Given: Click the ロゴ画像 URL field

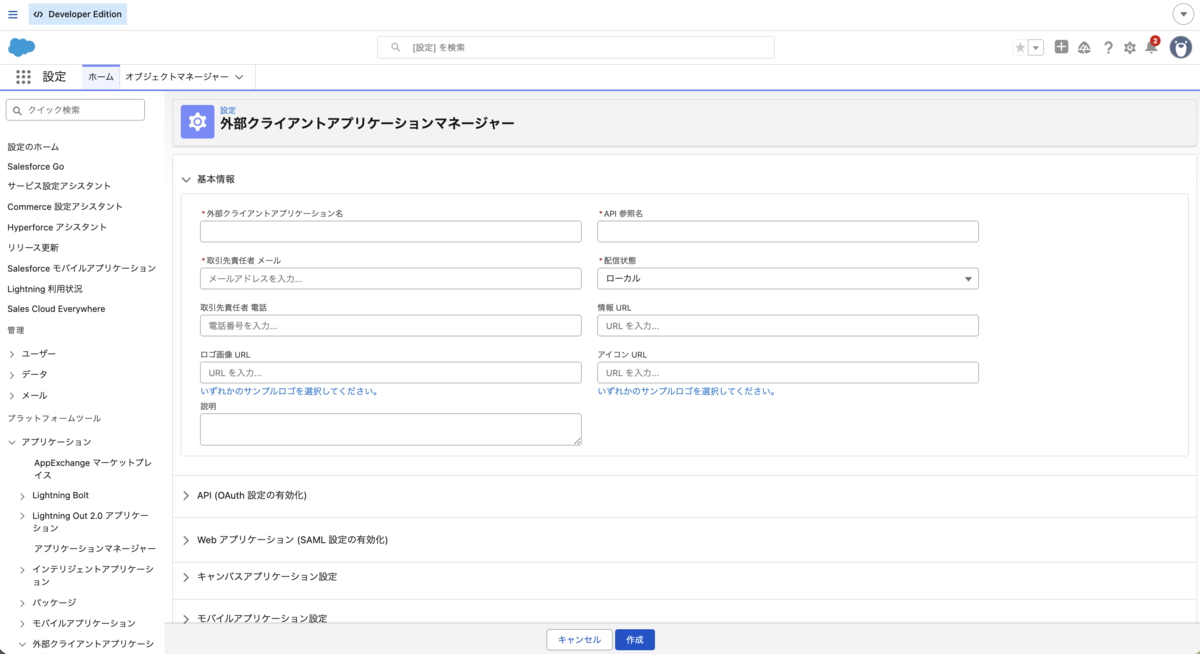Looking at the screenshot, I should (391, 372).
